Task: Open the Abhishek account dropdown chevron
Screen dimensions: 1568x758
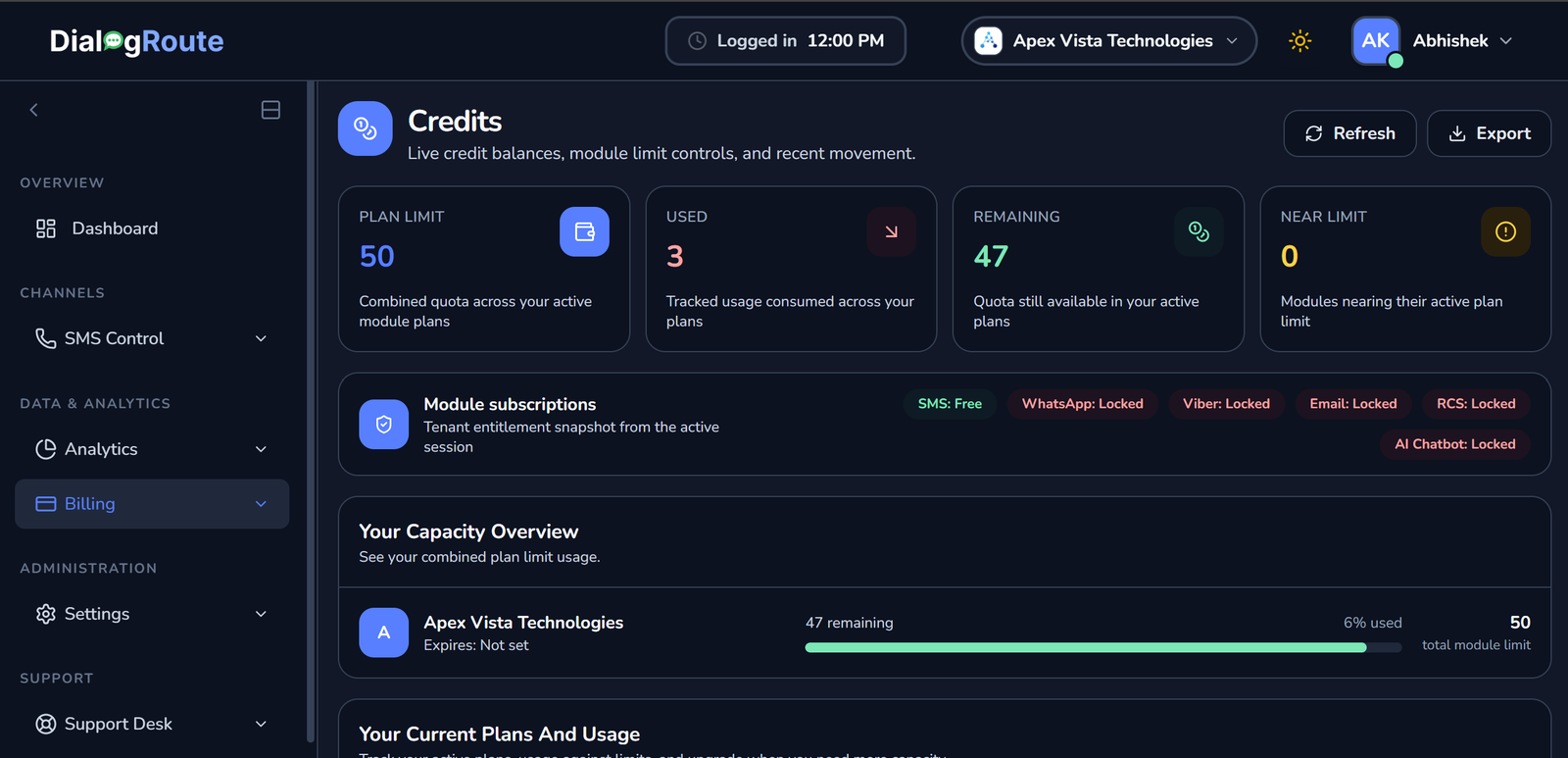Action: tap(1506, 41)
